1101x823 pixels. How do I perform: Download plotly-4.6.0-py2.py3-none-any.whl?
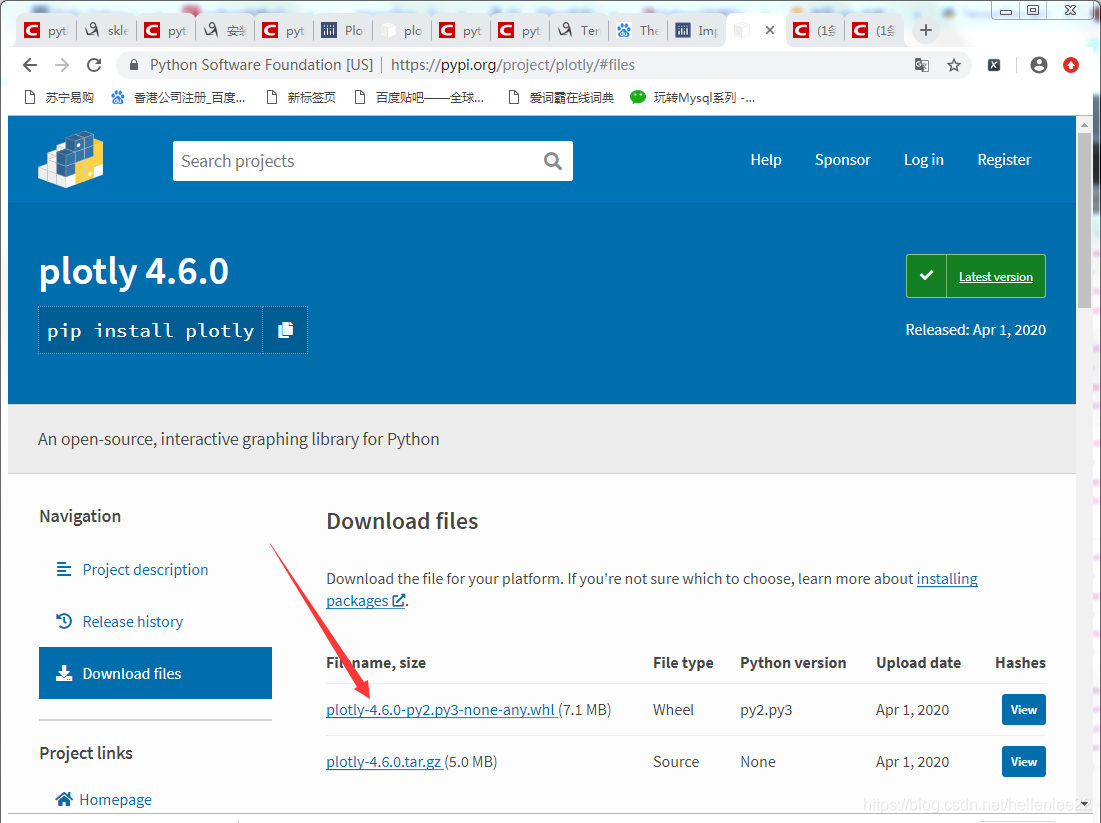tap(439, 709)
